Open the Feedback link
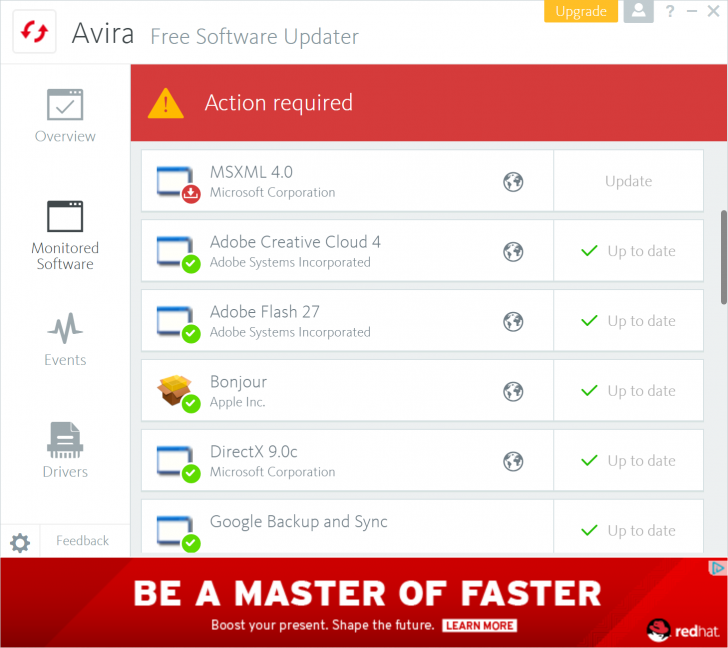The width and height of the screenshot is (728, 648). (83, 541)
